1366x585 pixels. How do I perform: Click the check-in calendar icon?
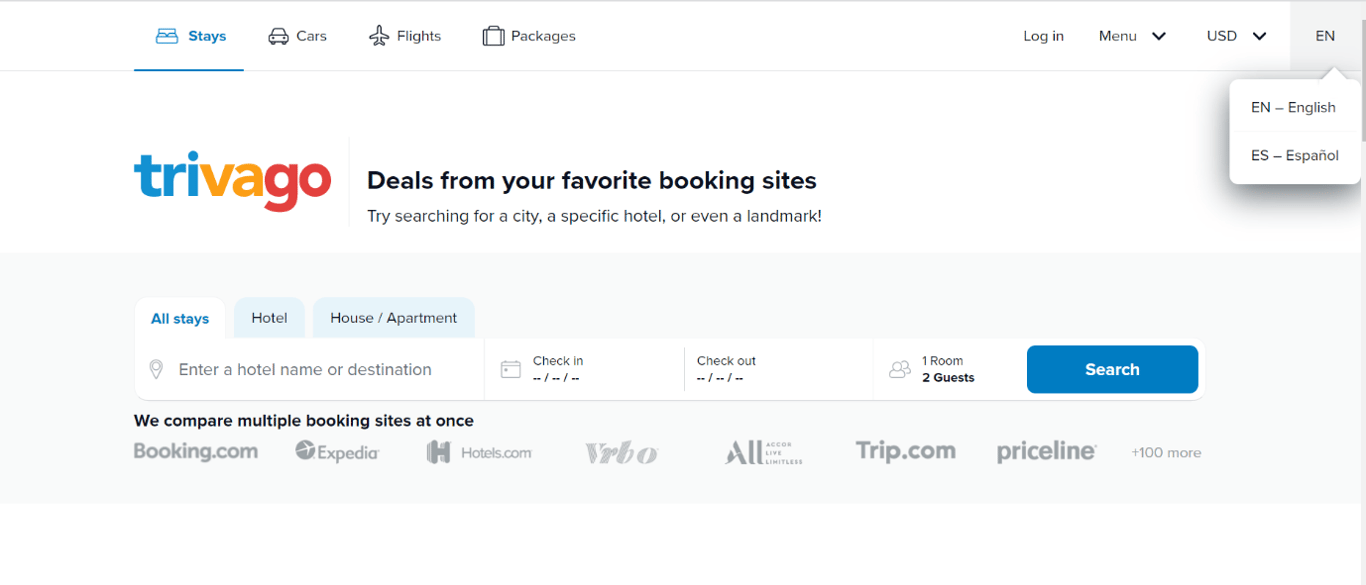point(510,370)
